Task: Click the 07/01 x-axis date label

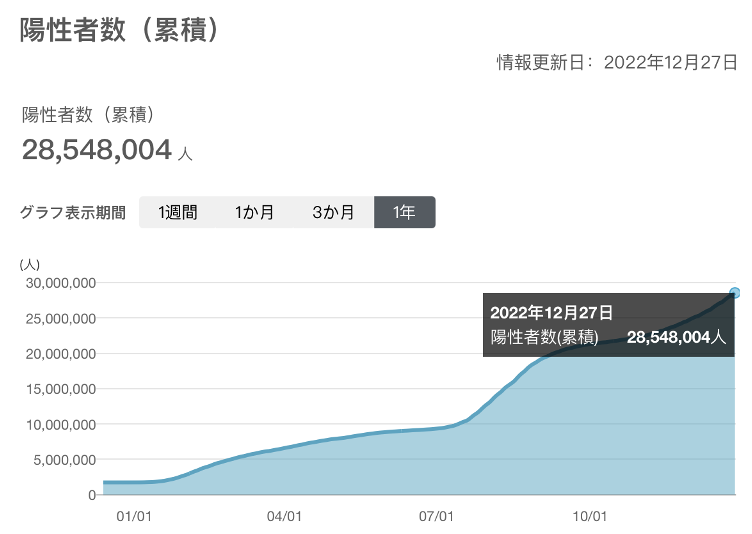Action: click(436, 516)
